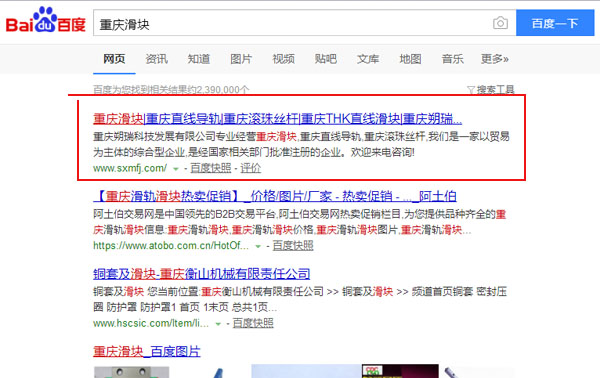Open 百度快照 for hscsic.com result
Screen dimensions: 600x378
pos(253,323)
